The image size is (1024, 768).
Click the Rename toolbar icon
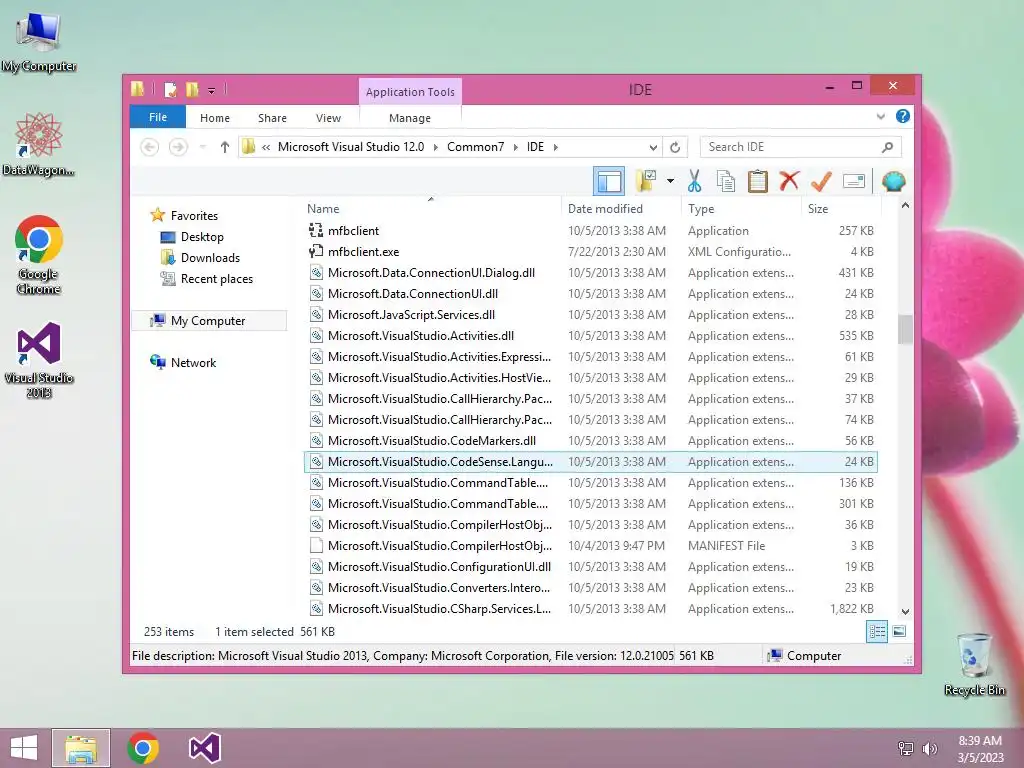coord(854,181)
